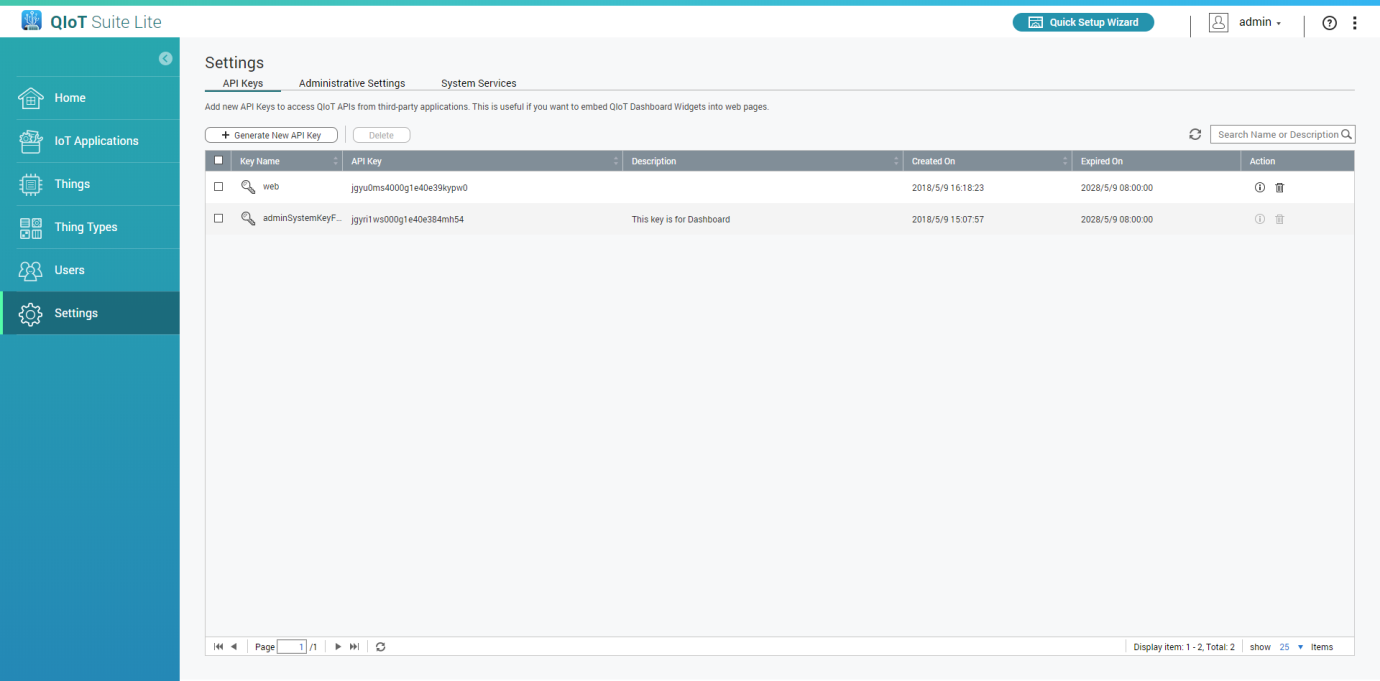Collapse the left sidebar with the arrow icon
Viewport: 1380px width, 681px height.
(x=165, y=59)
